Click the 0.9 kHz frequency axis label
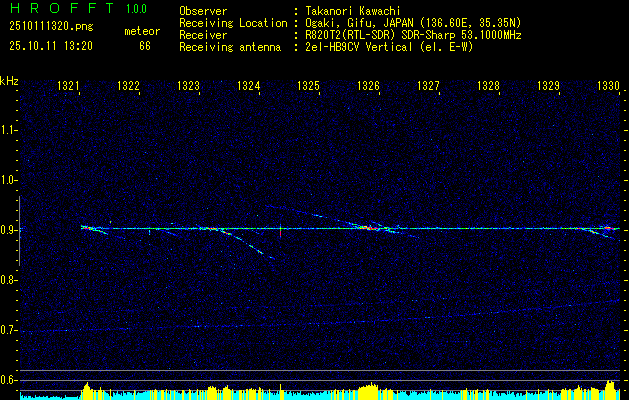The image size is (629, 400). tap(9, 230)
